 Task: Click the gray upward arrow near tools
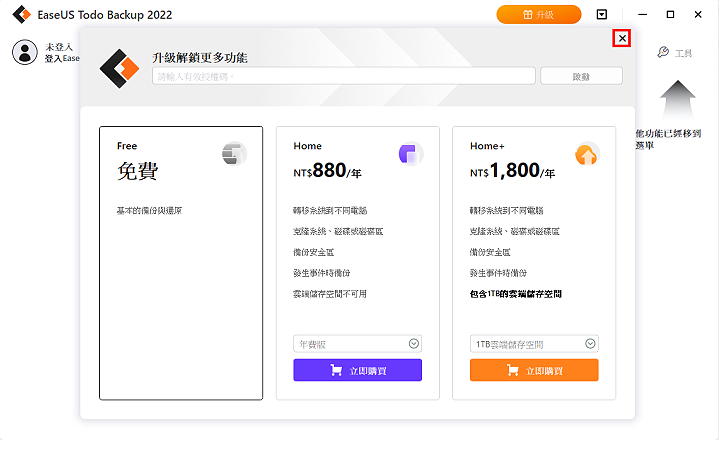(678, 100)
